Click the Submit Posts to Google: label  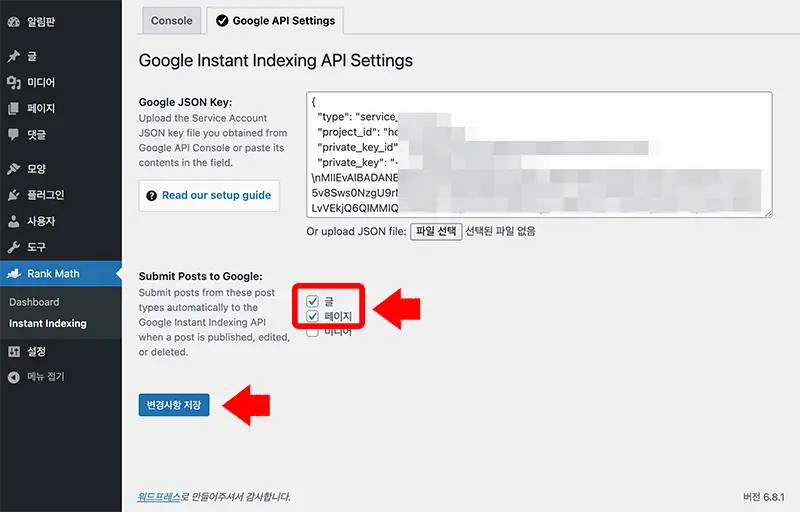pos(201,276)
